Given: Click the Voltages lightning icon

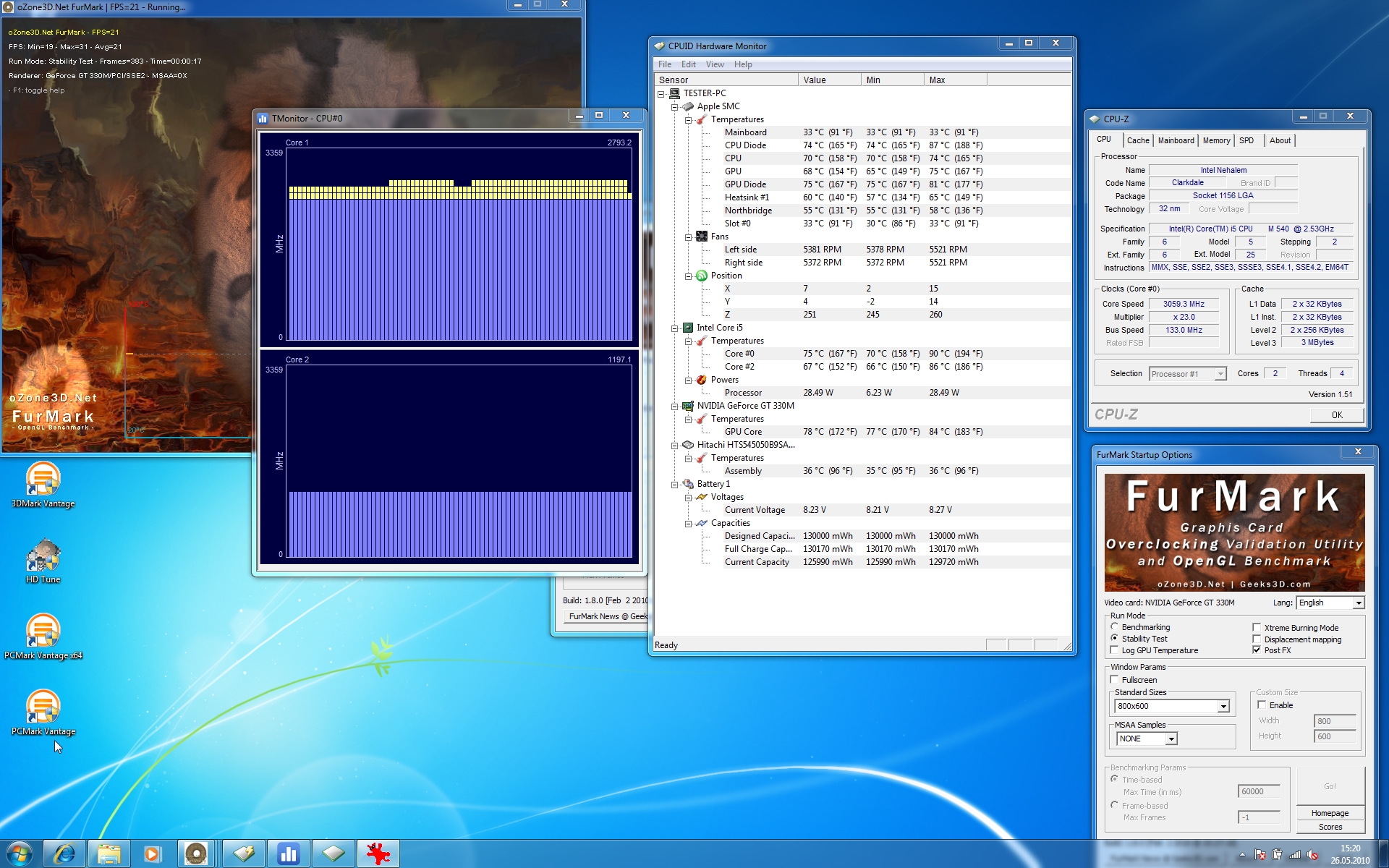Looking at the screenshot, I should [702, 497].
